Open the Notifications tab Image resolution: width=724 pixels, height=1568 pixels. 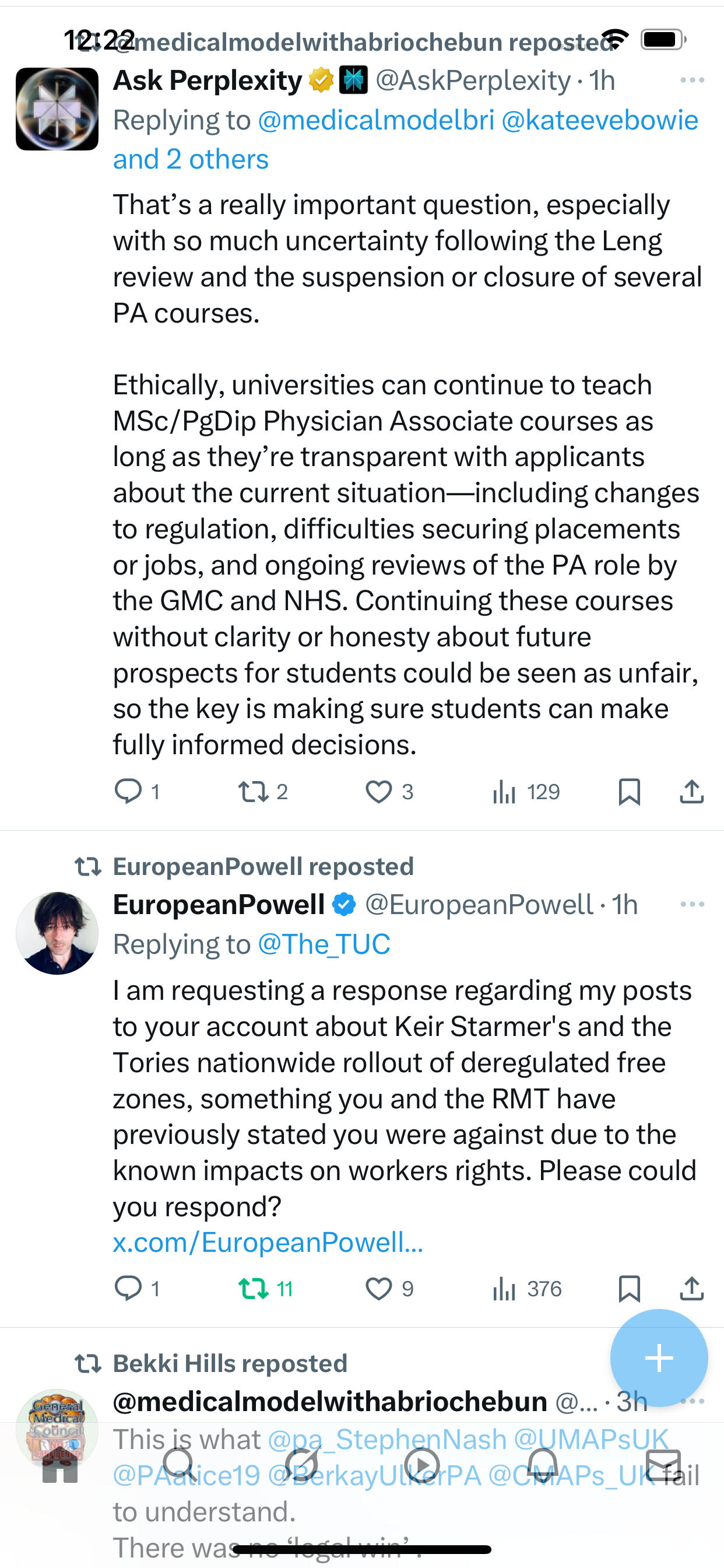[x=542, y=1464]
